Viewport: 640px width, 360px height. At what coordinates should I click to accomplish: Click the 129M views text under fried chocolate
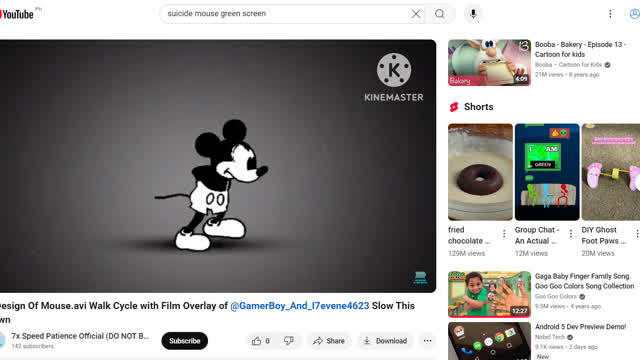467,253
